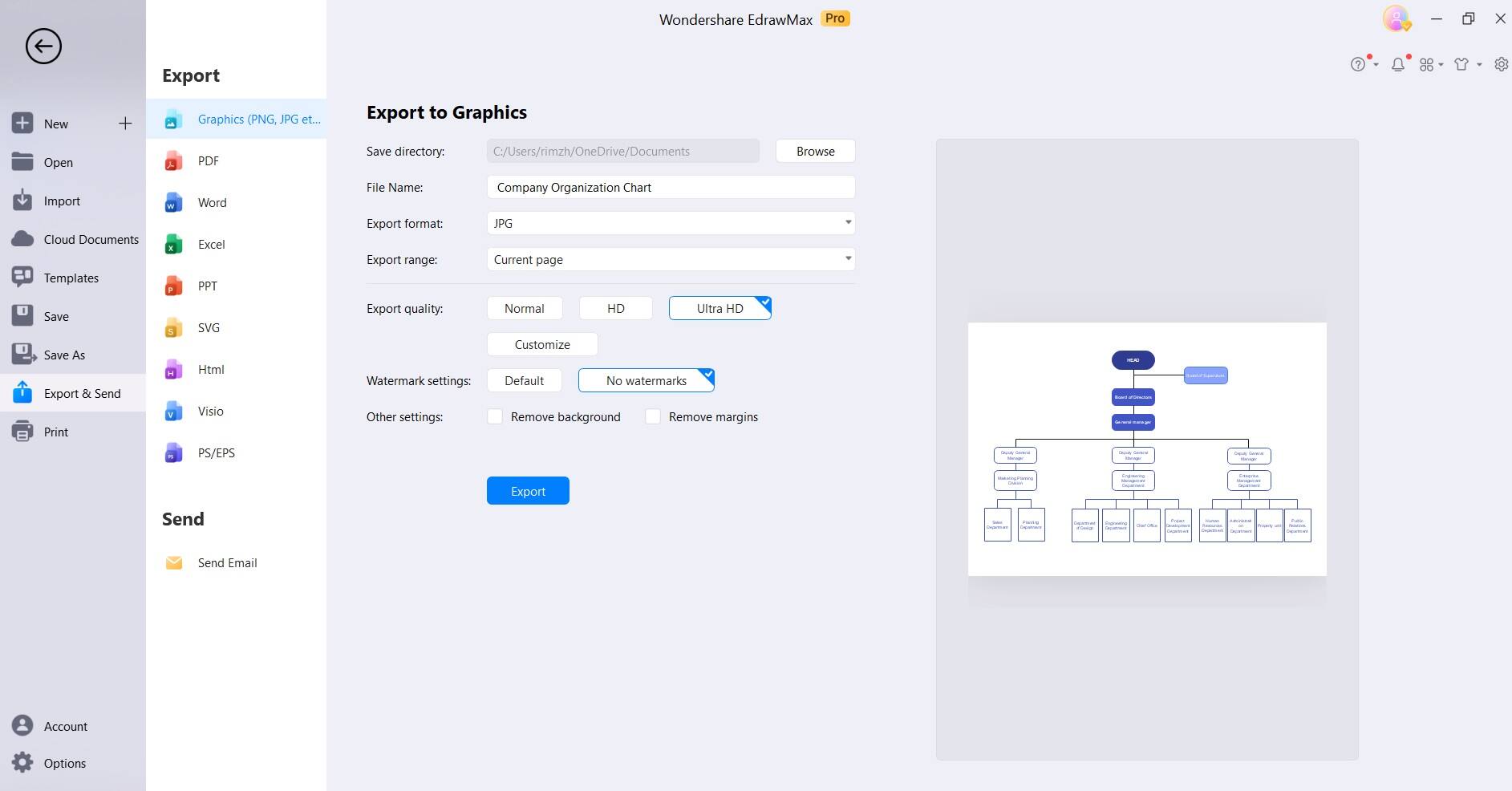Open the Cloud Documents menu item
1512x791 pixels.
(x=73, y=239)
